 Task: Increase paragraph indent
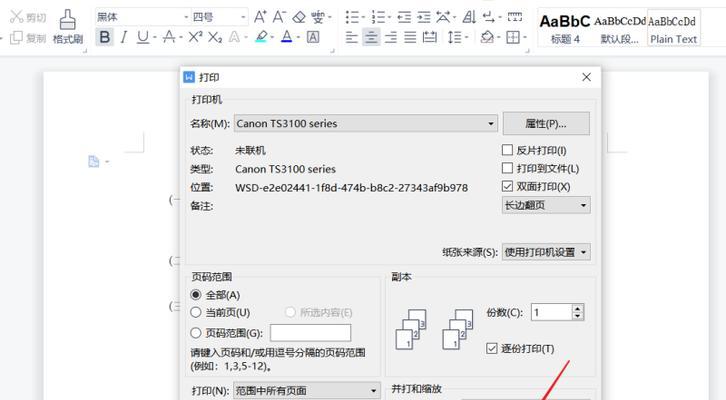point(424,18)
